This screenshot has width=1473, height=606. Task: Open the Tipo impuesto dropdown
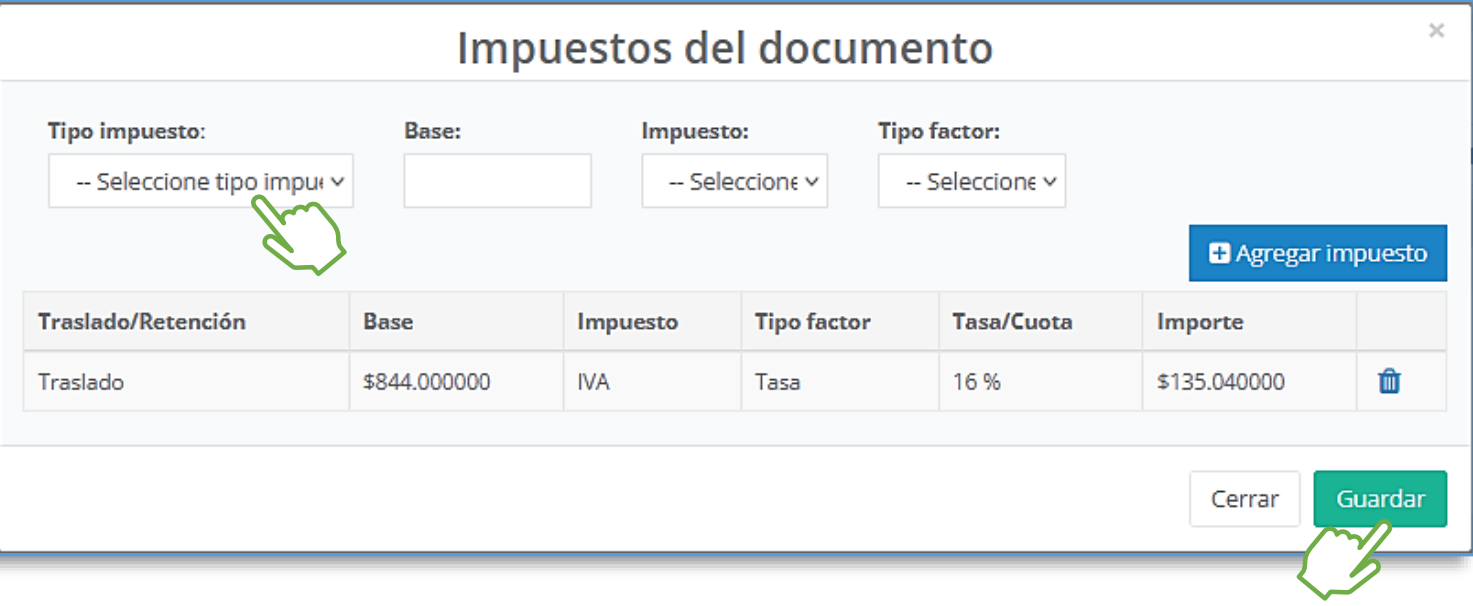(x=200, y=181)
